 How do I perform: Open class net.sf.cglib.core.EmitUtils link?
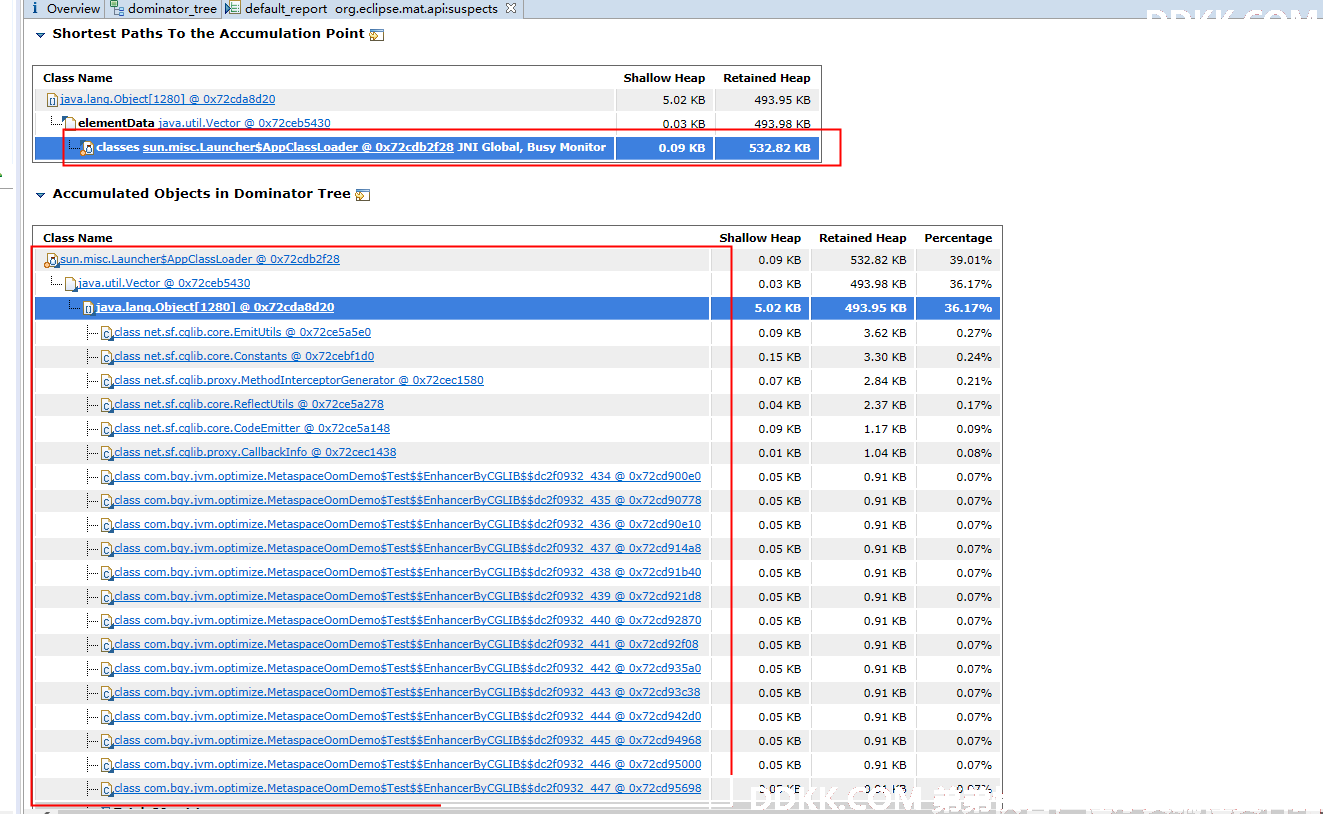point(242,332)
